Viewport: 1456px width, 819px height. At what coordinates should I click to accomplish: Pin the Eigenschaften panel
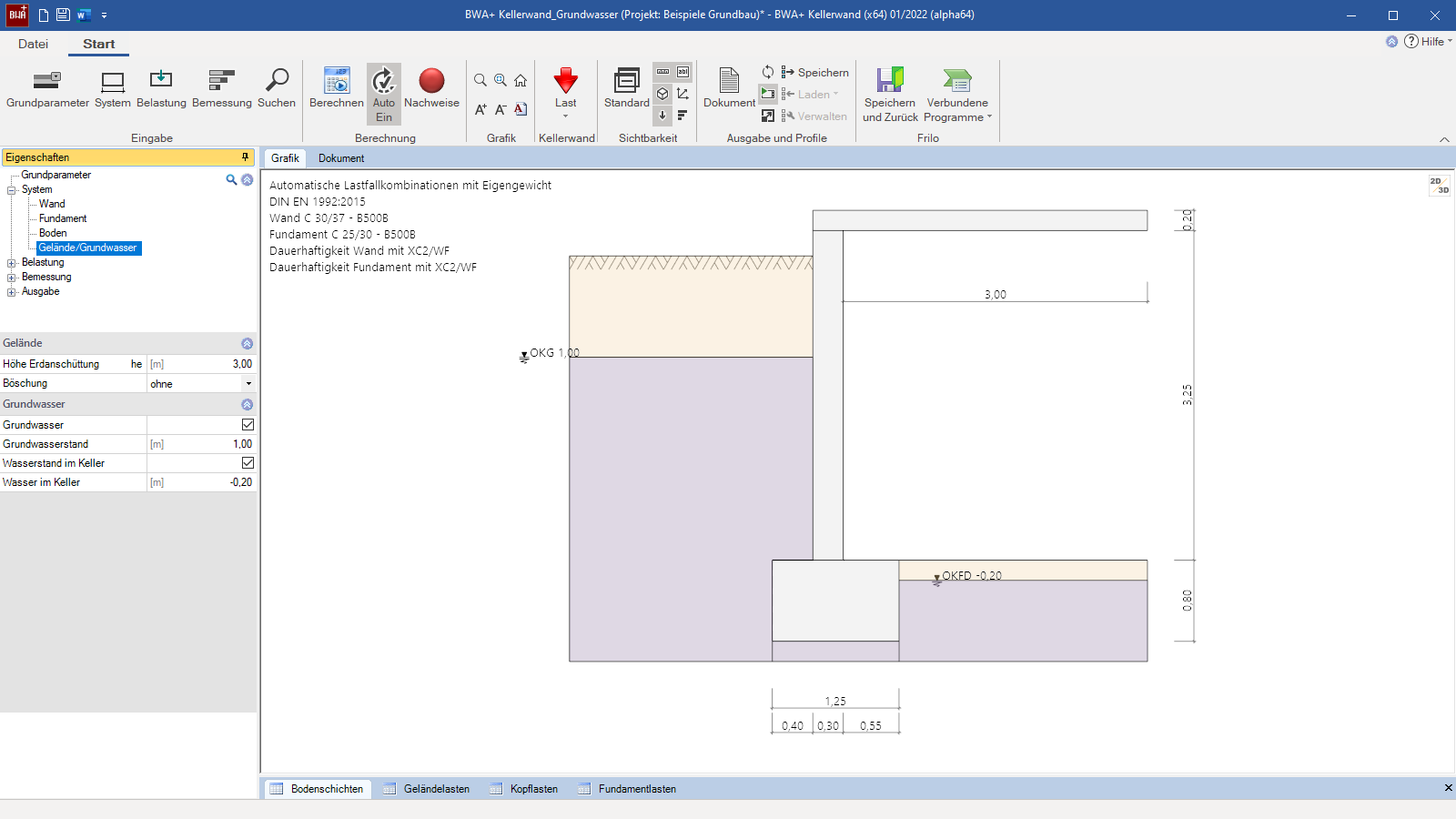(245, 157)
